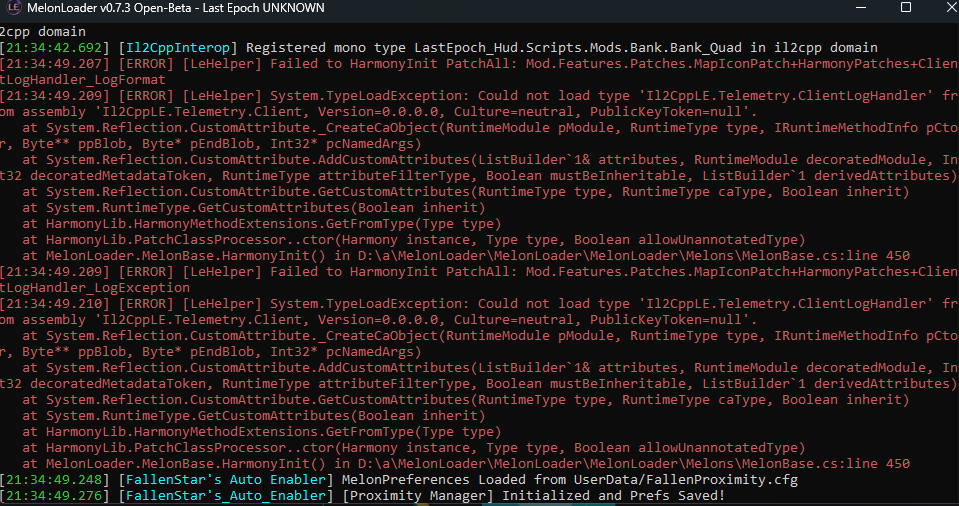The width and height of the screenshot is (959, 506).
Task: Click [ERROR] tag on the 21:34:49.207 line
Action: coord(147,64)
